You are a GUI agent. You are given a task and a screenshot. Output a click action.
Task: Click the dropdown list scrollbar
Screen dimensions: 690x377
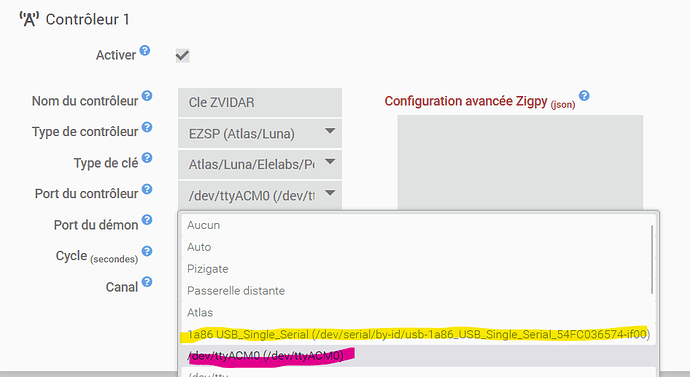(652, 260)
